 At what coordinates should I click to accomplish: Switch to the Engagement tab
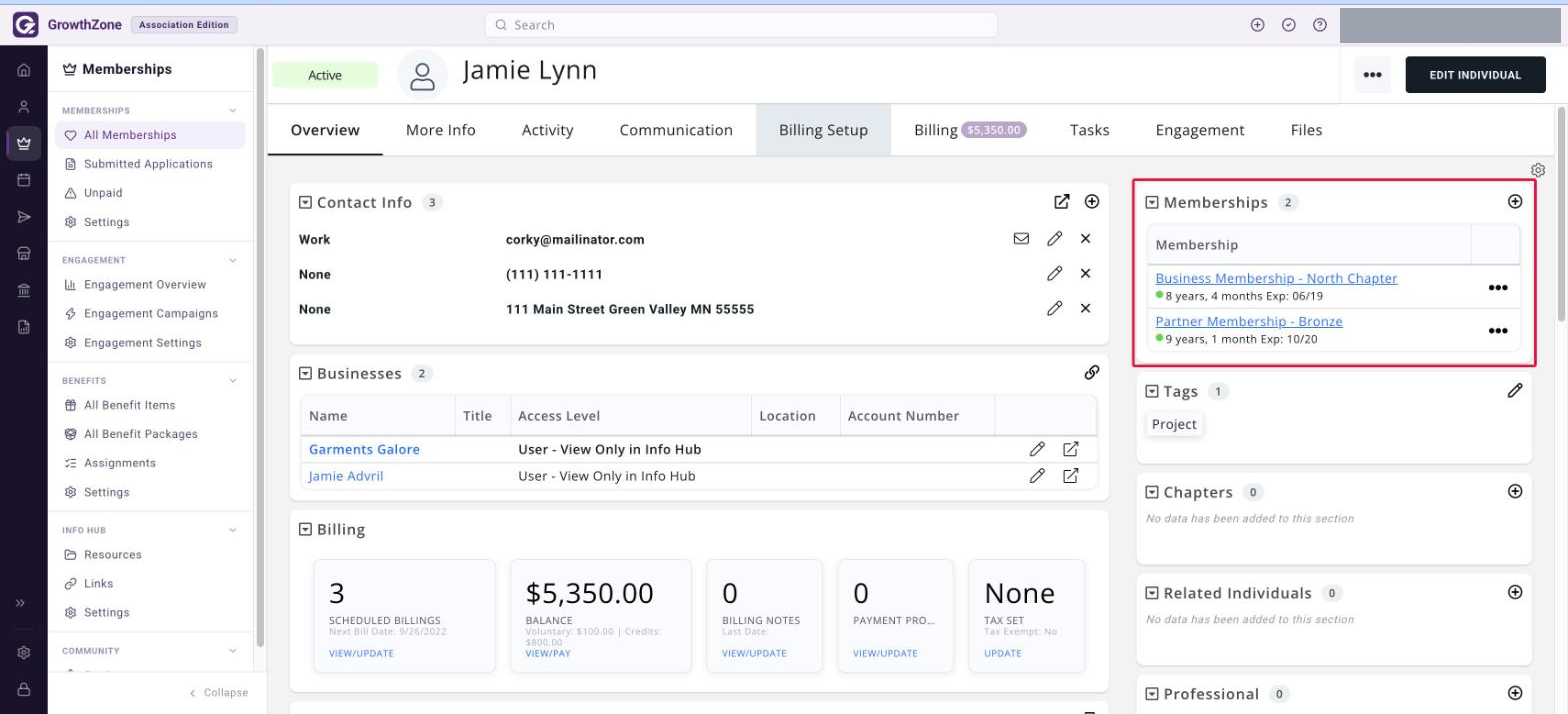pyautogui.click(x=1200, y=130)
